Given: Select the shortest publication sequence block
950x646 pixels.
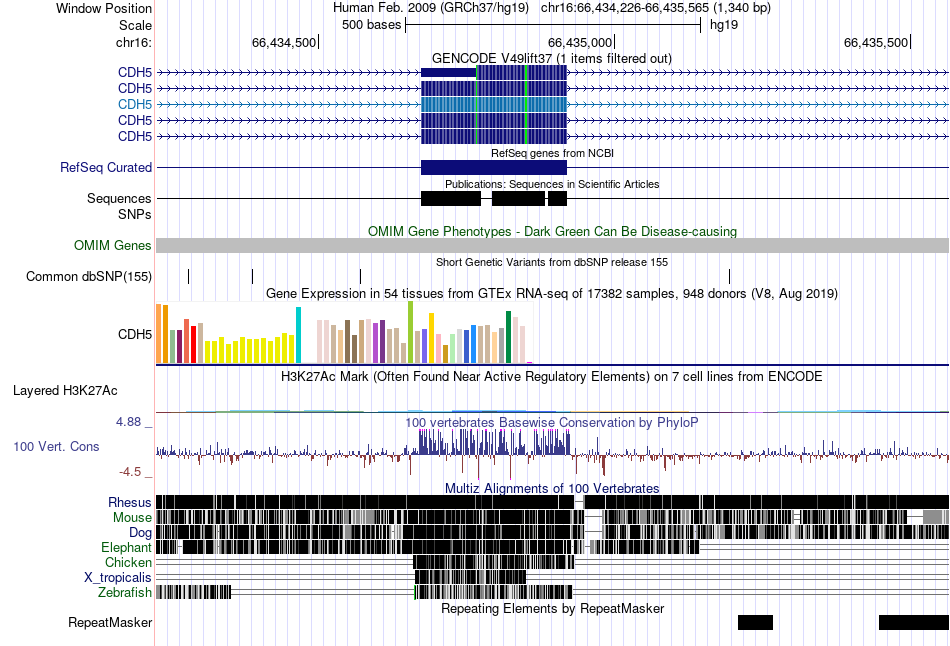Looking at the screenshot, I should click(x=557, y=198).
